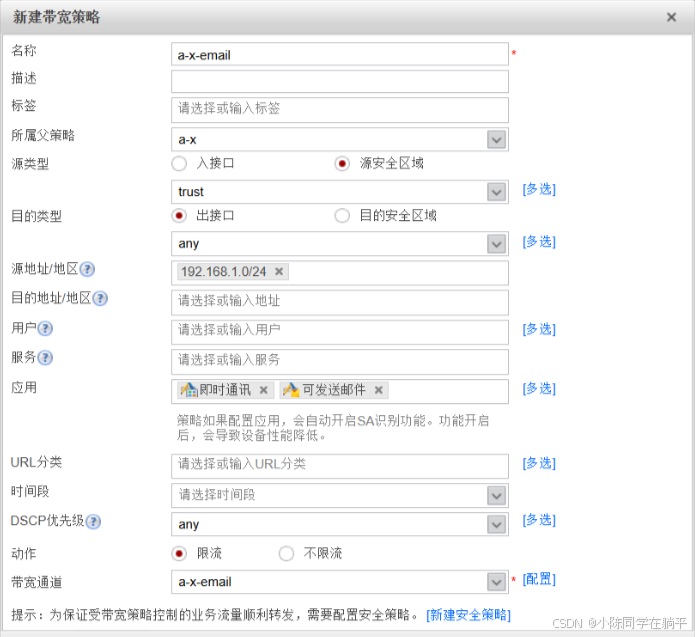Select 目的安全区域 radio button
The image size is (695, 637).
click(342, 216)
